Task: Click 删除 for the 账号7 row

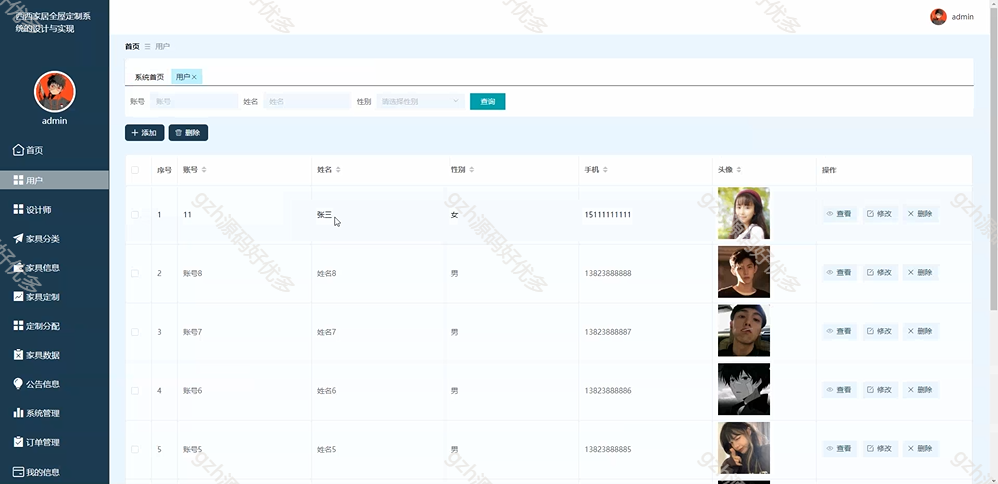Action: [920, 331]
